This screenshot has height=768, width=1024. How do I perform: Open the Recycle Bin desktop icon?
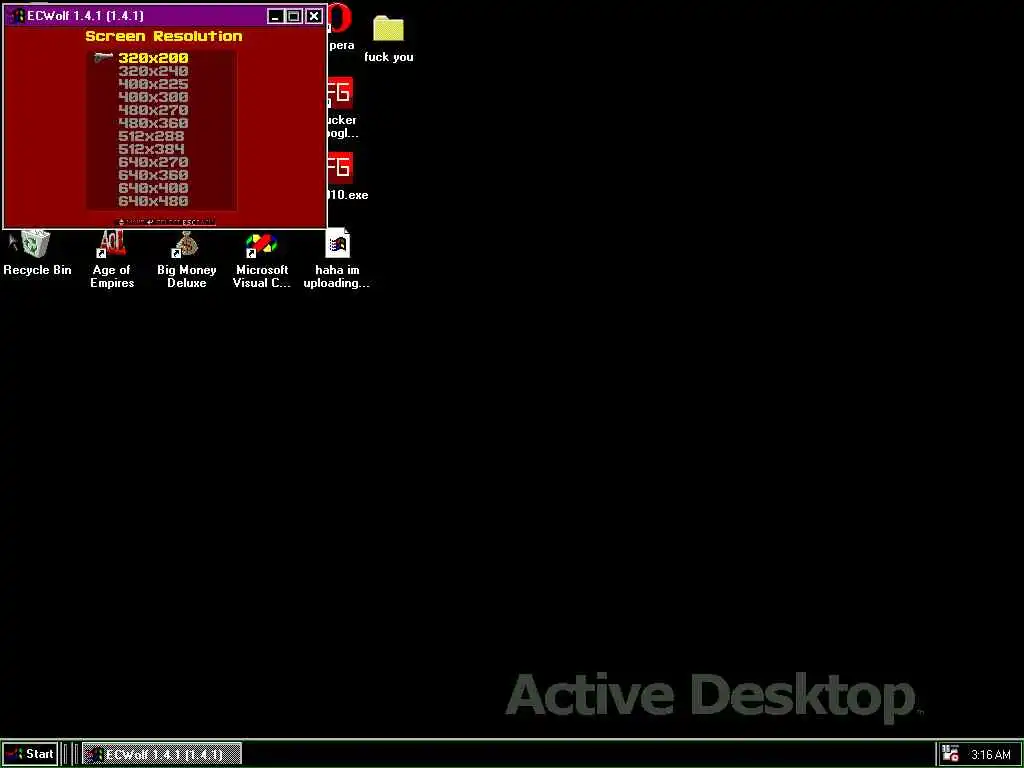click(37, 253)
